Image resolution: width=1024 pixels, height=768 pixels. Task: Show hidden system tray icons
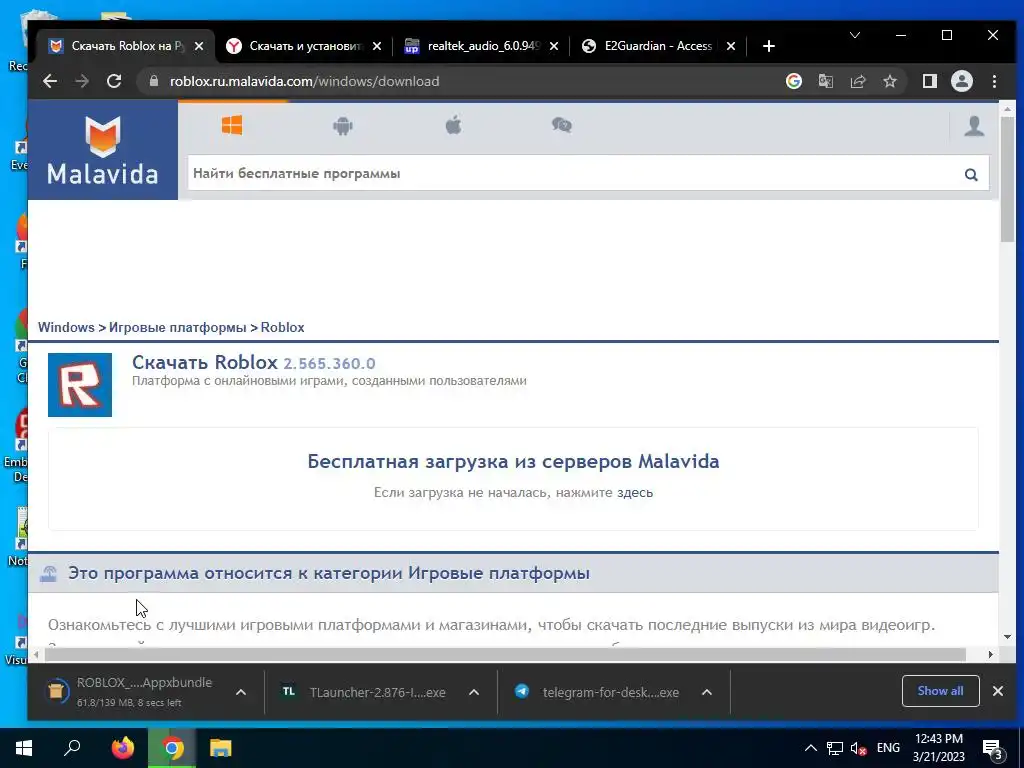pyautogui.click(x=810, y=748)
